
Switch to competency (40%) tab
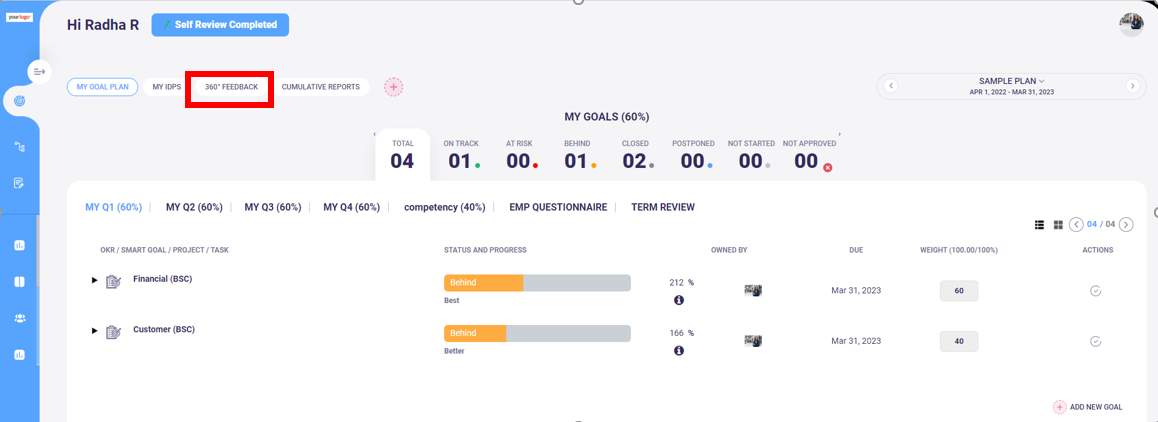[444, 207]
